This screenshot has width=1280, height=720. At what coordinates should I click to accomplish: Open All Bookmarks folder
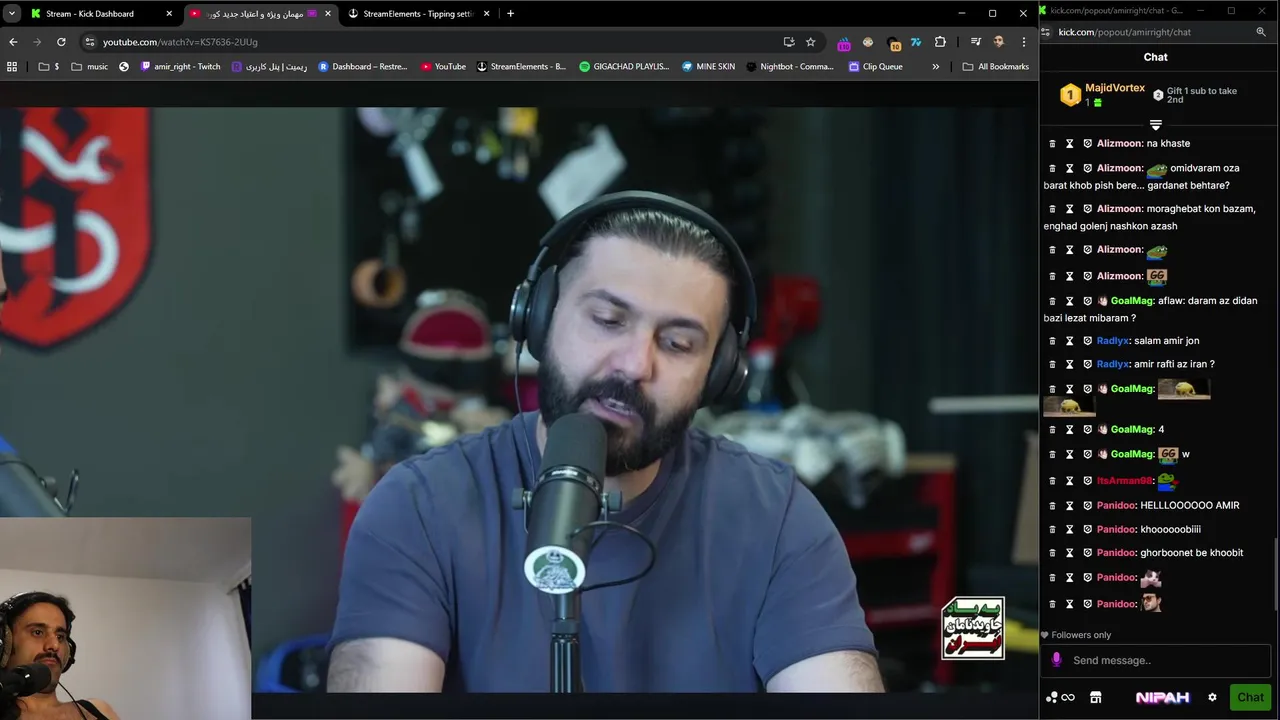click(995, 67)
